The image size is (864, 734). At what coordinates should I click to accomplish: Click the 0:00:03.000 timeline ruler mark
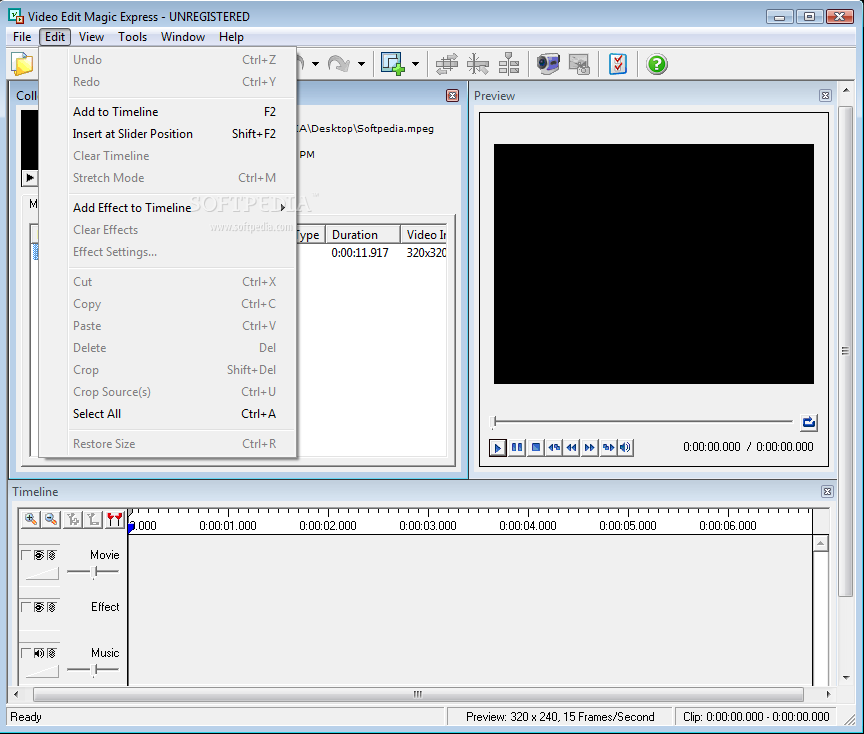(428, 526)
